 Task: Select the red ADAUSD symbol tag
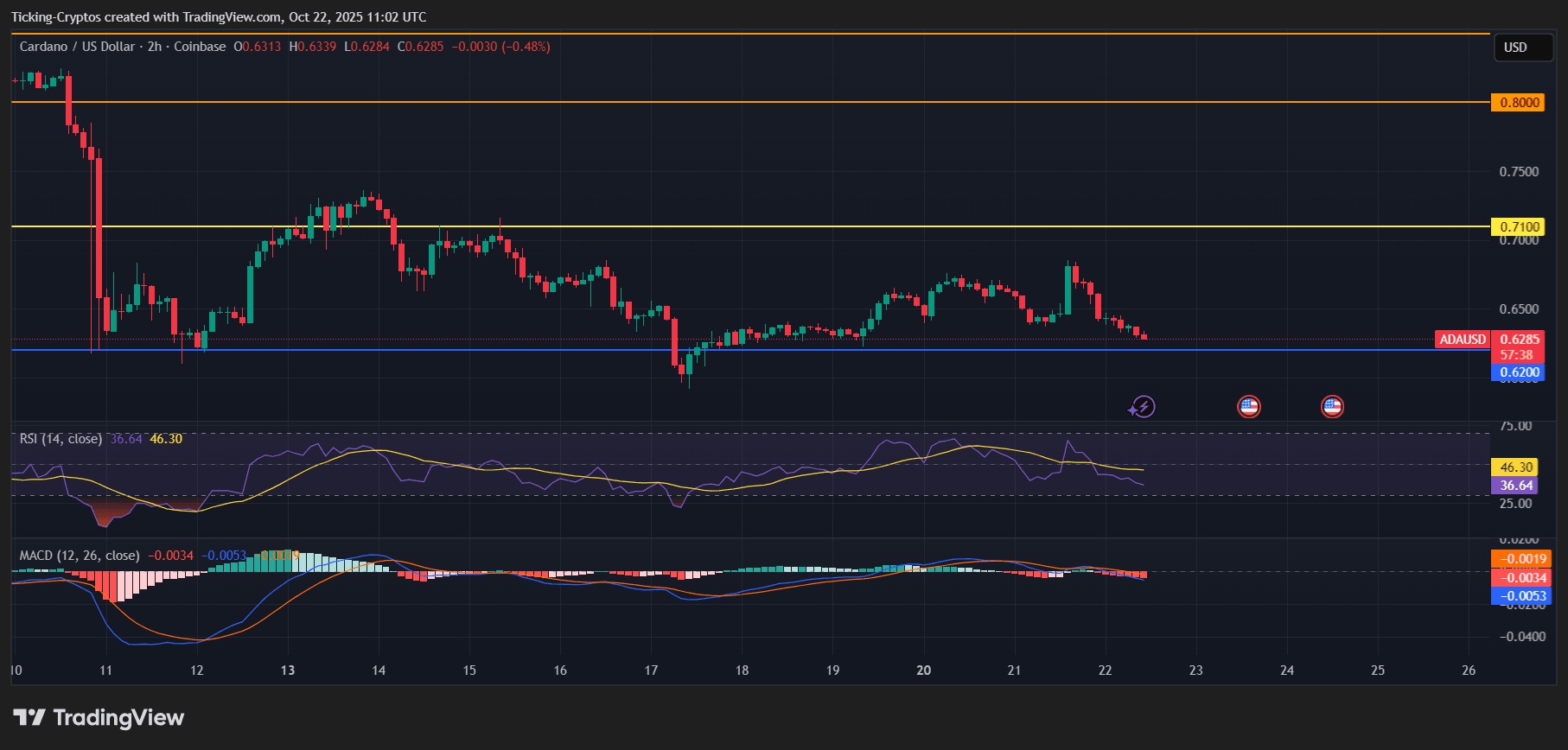[1462, 340]
